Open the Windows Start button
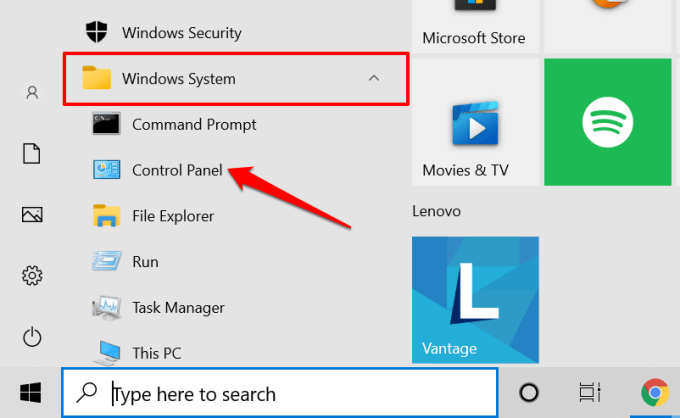680x418 pixels. (x=30, y=392)
